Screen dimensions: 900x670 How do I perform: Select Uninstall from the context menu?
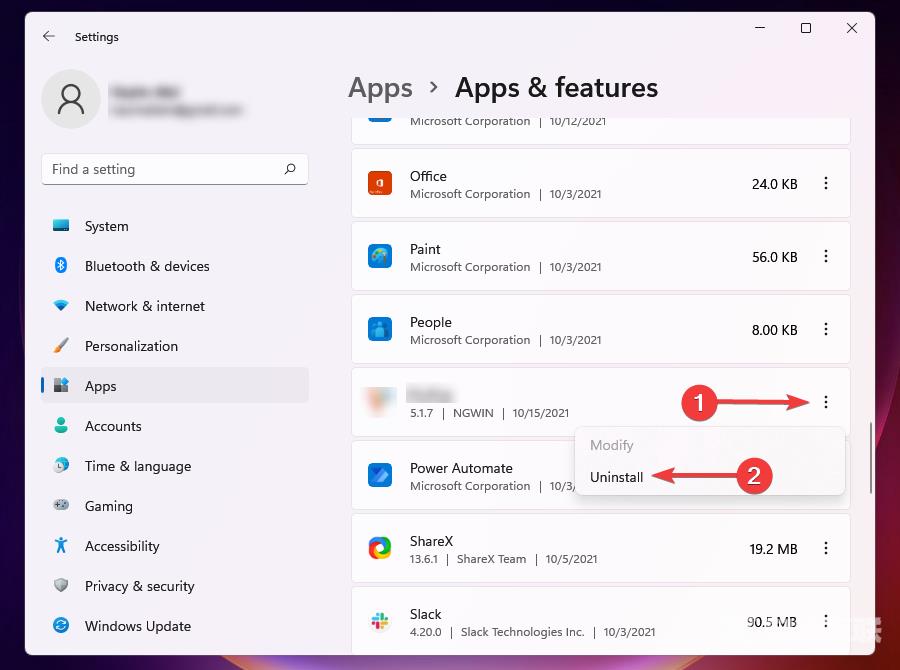[x=617, y=477]
